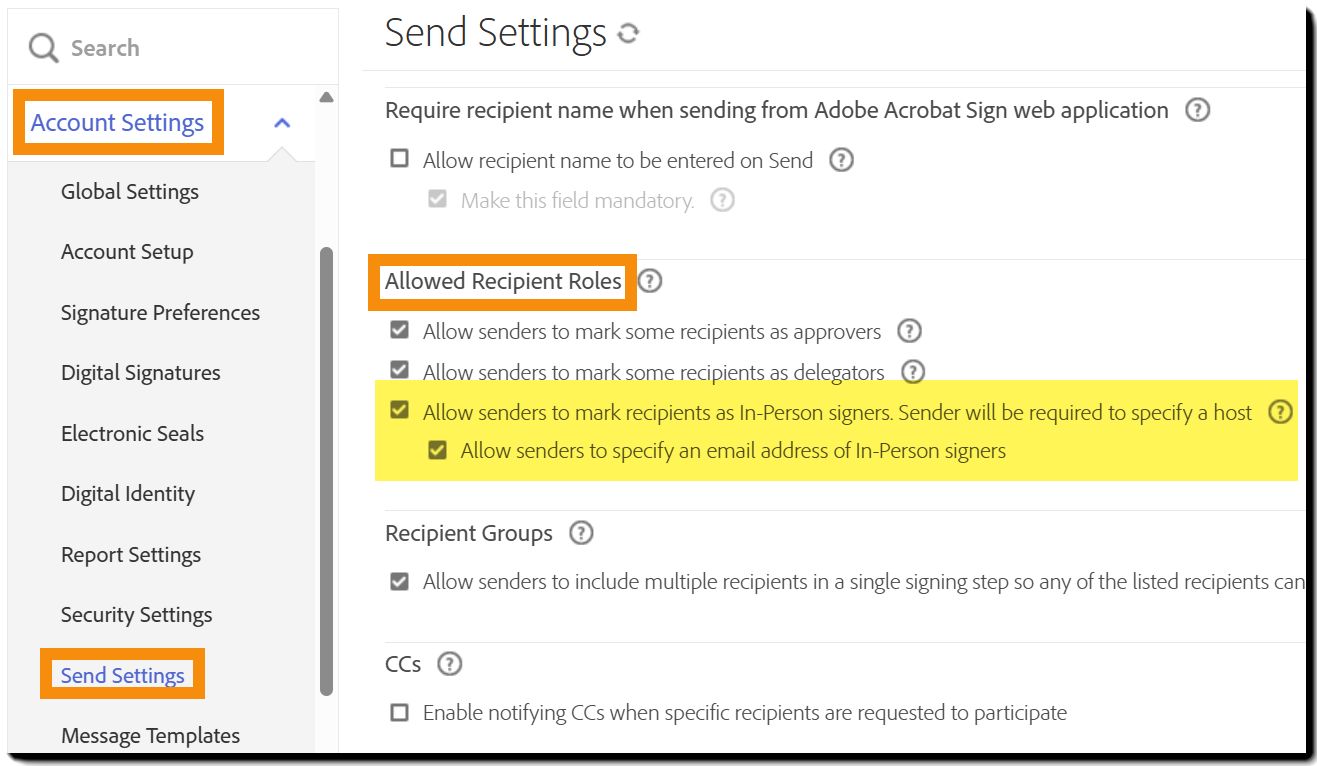The height and width of the screenshot is (766, 1317).
Task: Open Global Settings in sidebar
Action: coord(130,192)
